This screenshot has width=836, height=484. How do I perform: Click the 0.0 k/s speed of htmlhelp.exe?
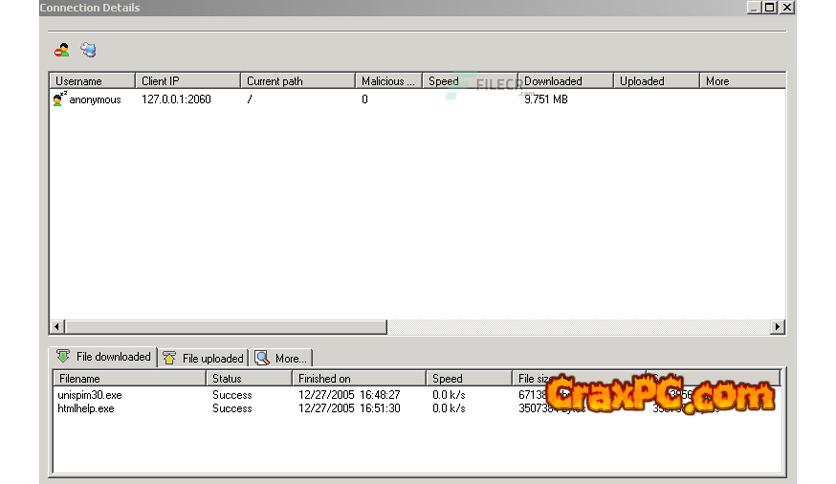pyautogui.click(x=449, y=408)
